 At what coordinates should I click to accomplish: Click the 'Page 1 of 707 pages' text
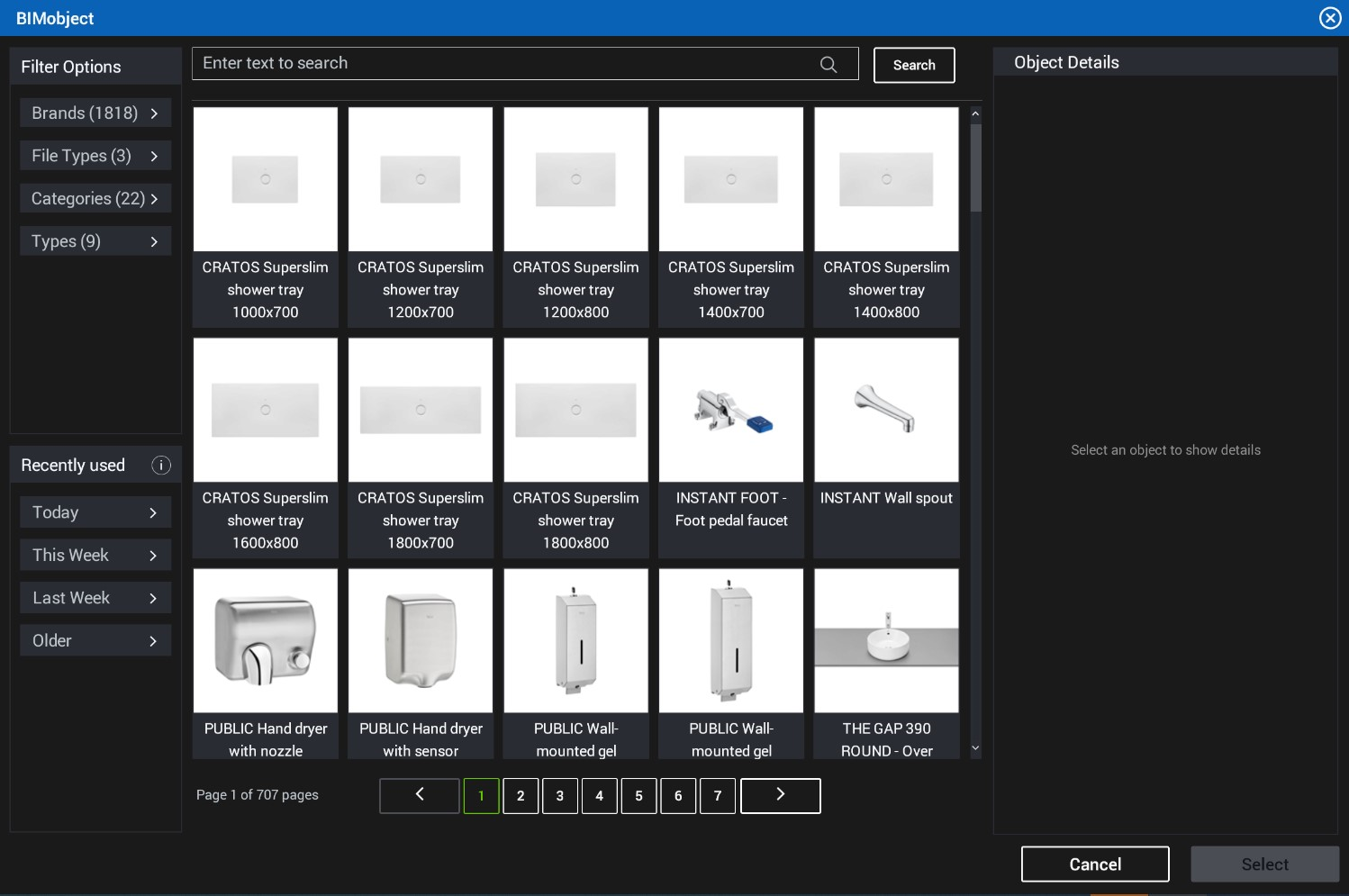point(258,795)
